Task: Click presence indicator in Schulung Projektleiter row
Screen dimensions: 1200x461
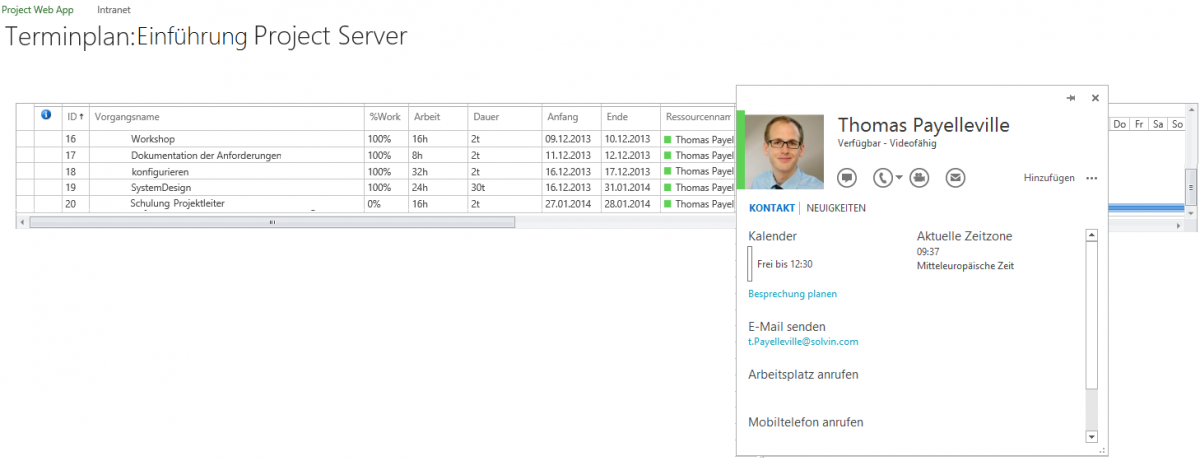Action: click(668, 204)
